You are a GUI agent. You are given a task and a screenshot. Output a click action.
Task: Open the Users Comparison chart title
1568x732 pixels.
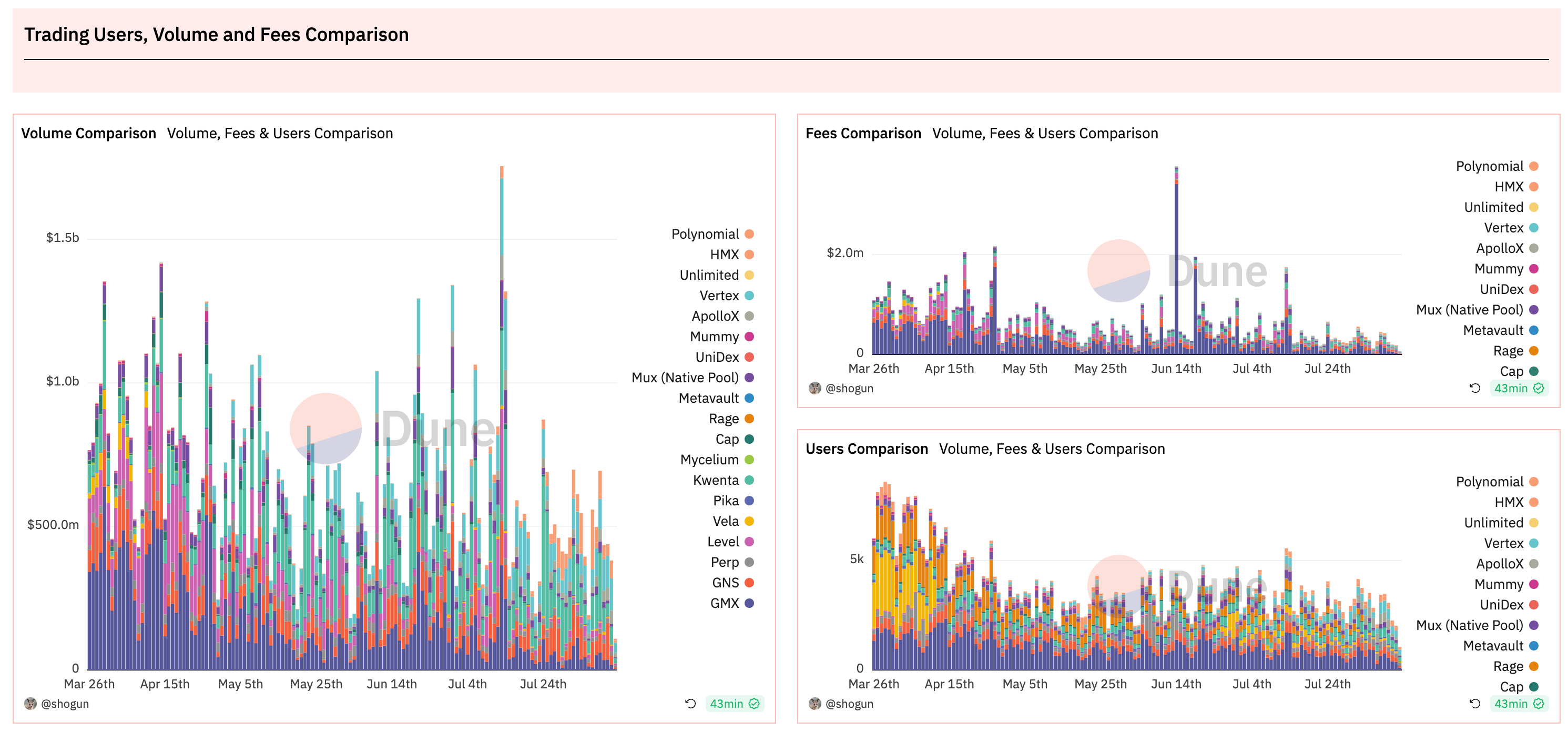point(867,449)
